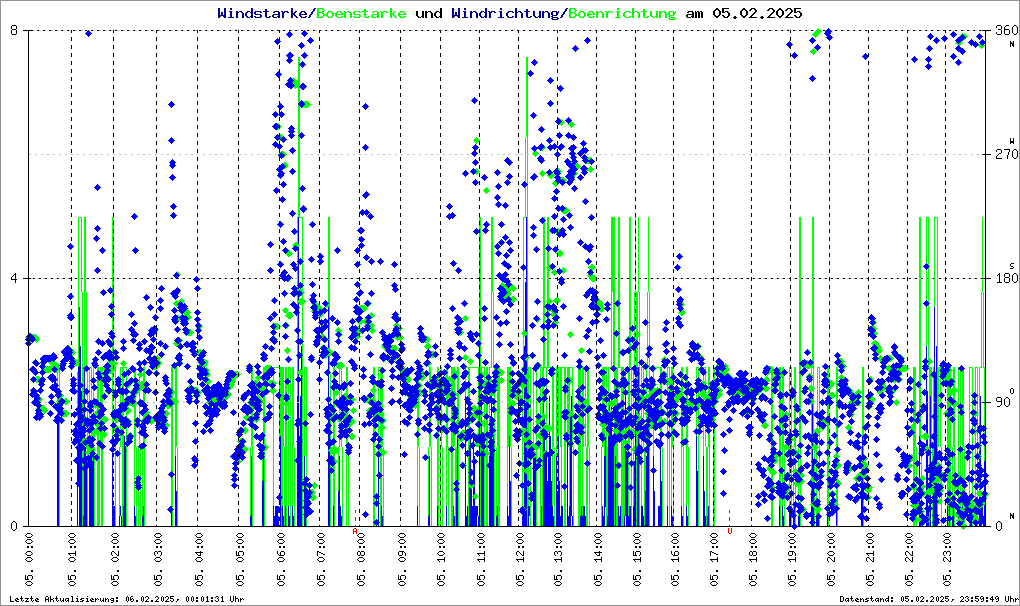
Task: Click the red sunrise marker "A"
Action: [x=355, y=532]
